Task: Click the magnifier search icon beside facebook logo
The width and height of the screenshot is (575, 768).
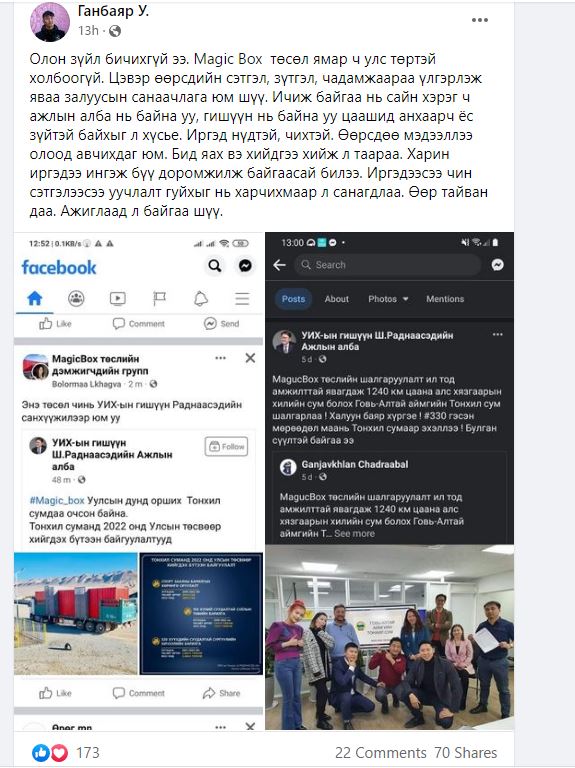Action: (215, 265)
